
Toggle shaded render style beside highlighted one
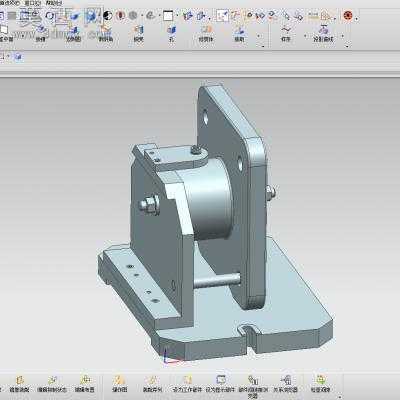pos(75,16)
